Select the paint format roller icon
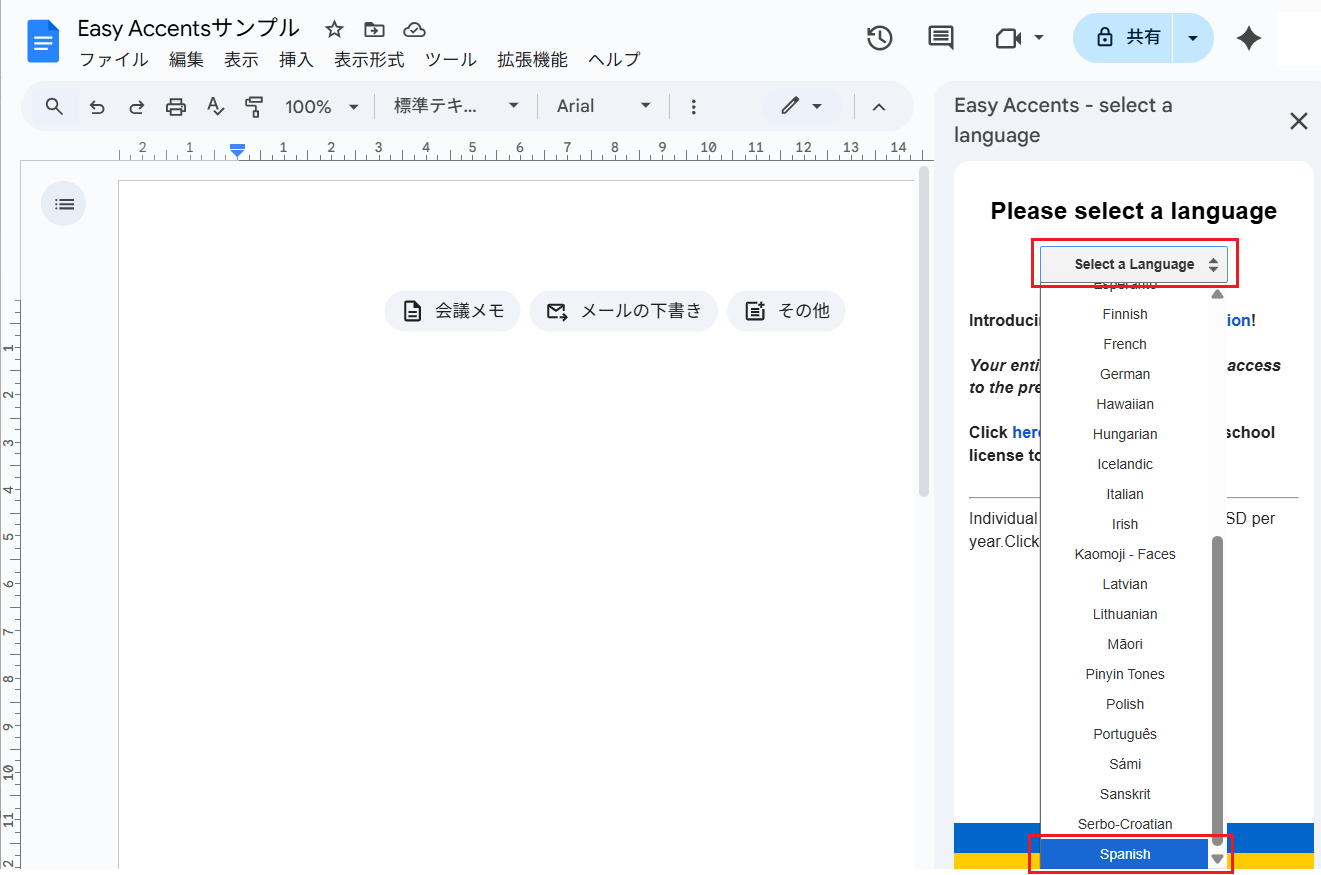1321x875 pixels. 254,106
